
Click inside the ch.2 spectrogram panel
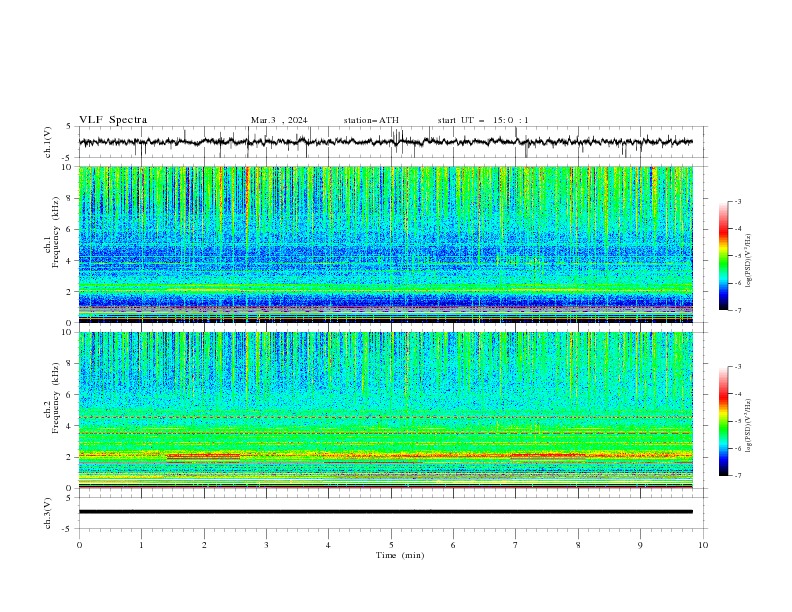pos(385,410)
